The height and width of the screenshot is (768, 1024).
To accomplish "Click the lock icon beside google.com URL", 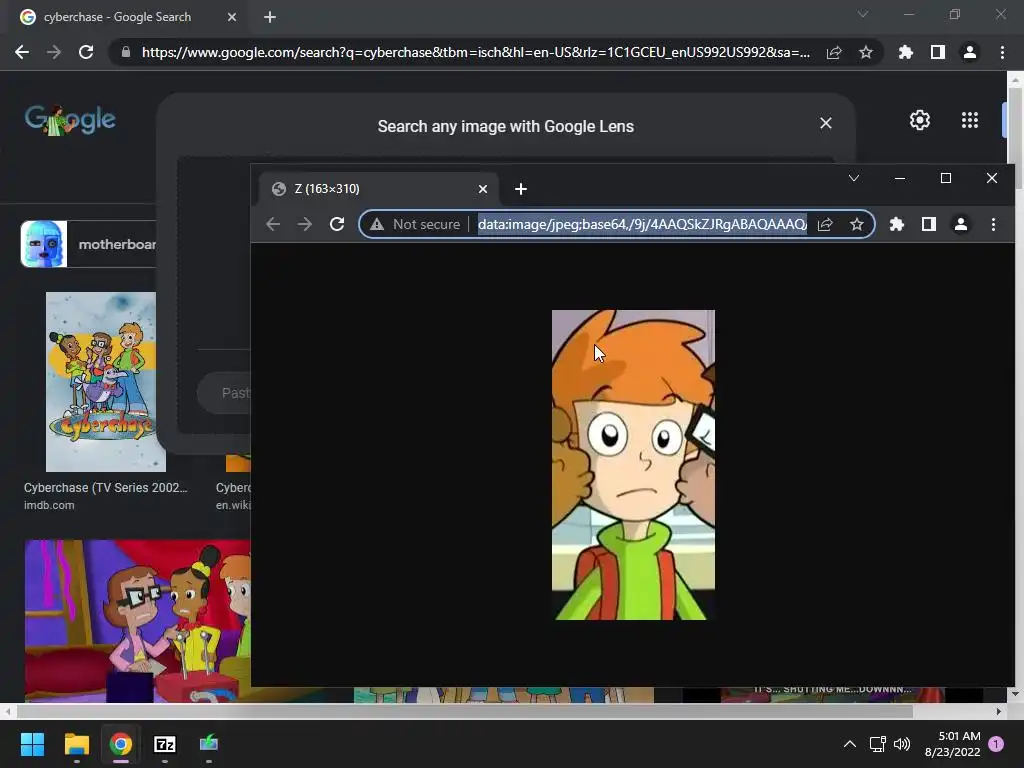I will click(x=126, y=52).
